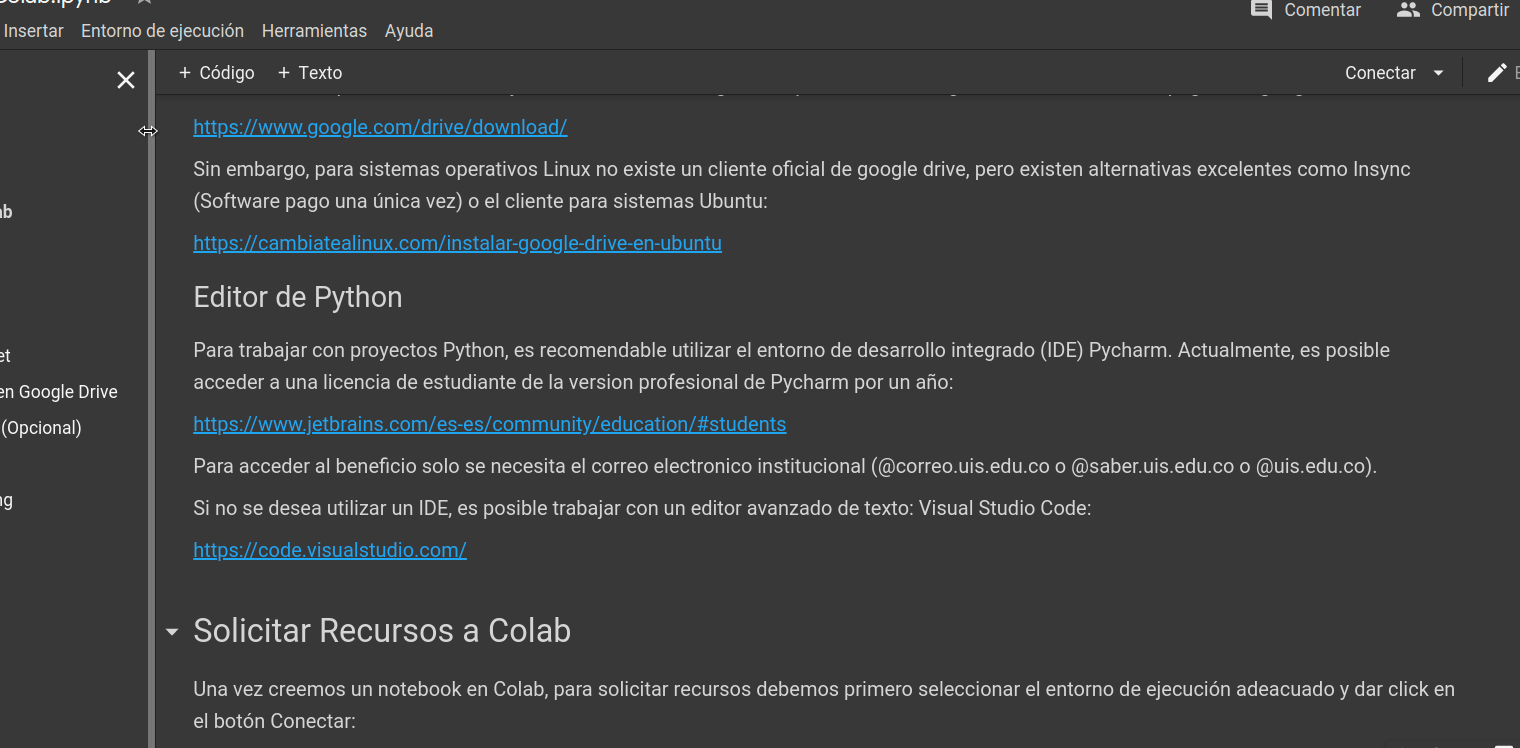This screenshot has height=748, width=1520.
Task: Click Conectar to request runtime
Action: pos(1380,73)
